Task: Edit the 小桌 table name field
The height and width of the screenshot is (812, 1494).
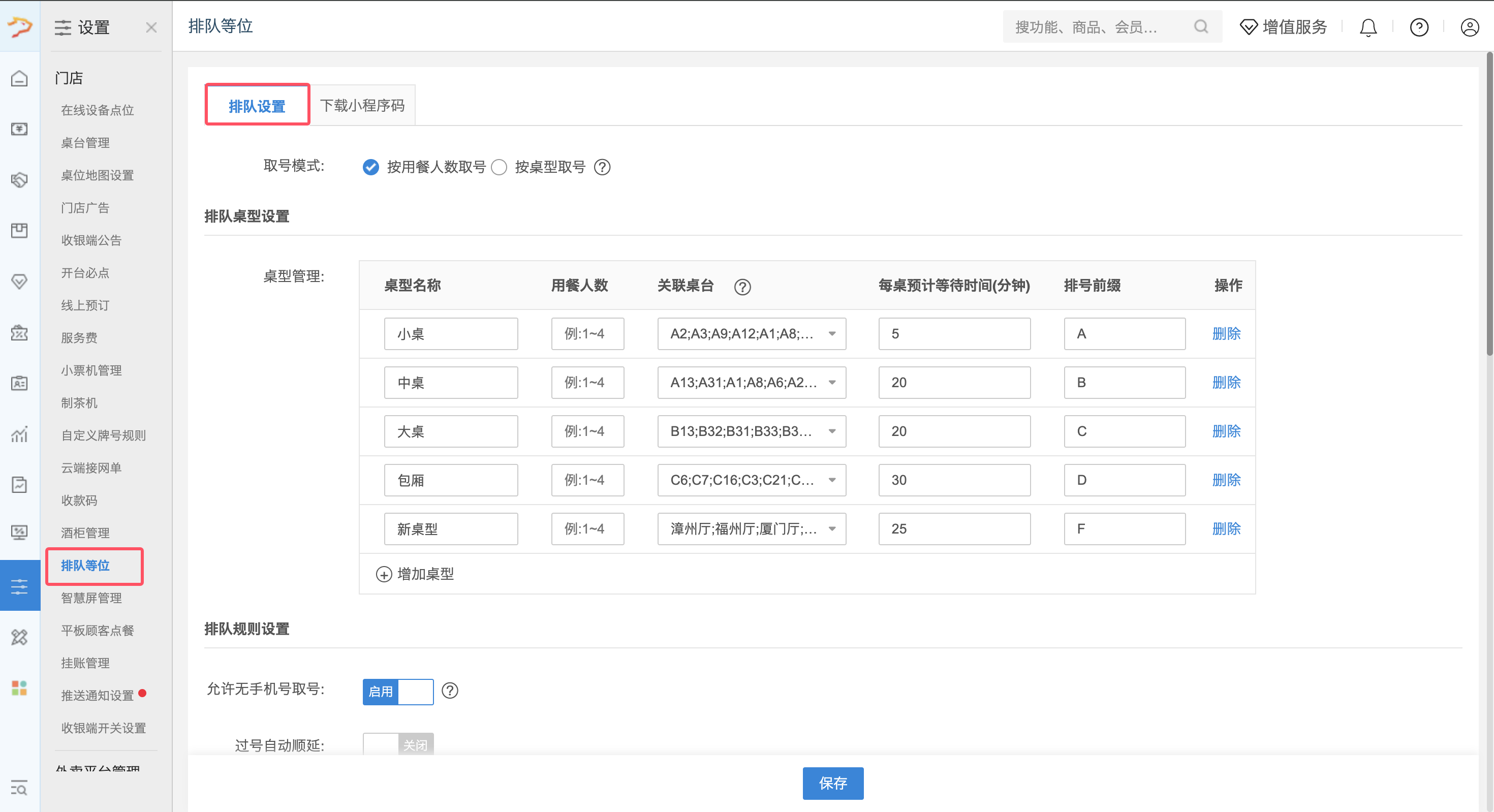Action: coord(451,333)
